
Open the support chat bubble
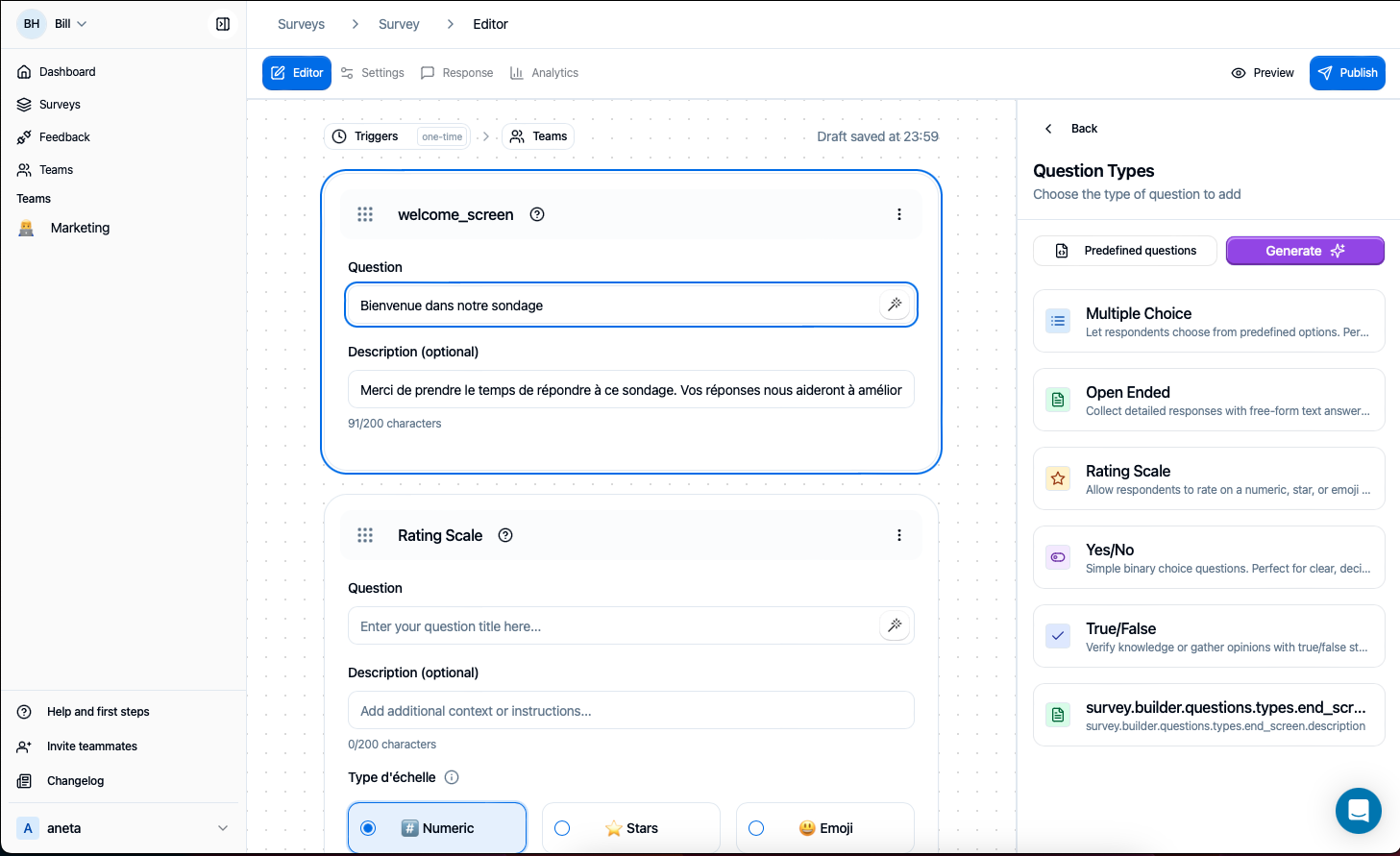tap(1358, 811)
